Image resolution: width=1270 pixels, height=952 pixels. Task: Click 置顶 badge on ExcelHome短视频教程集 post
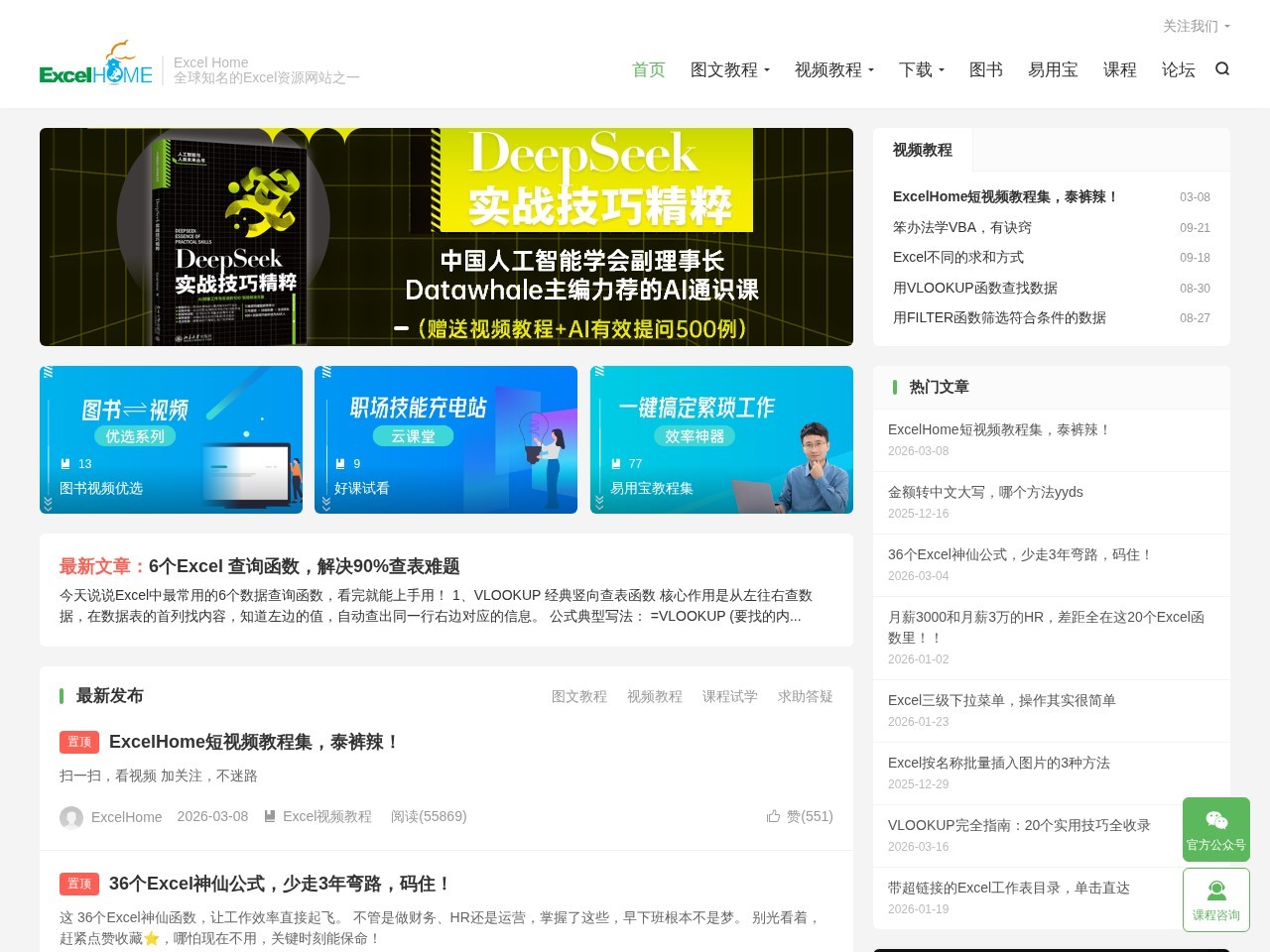[79, 742]
